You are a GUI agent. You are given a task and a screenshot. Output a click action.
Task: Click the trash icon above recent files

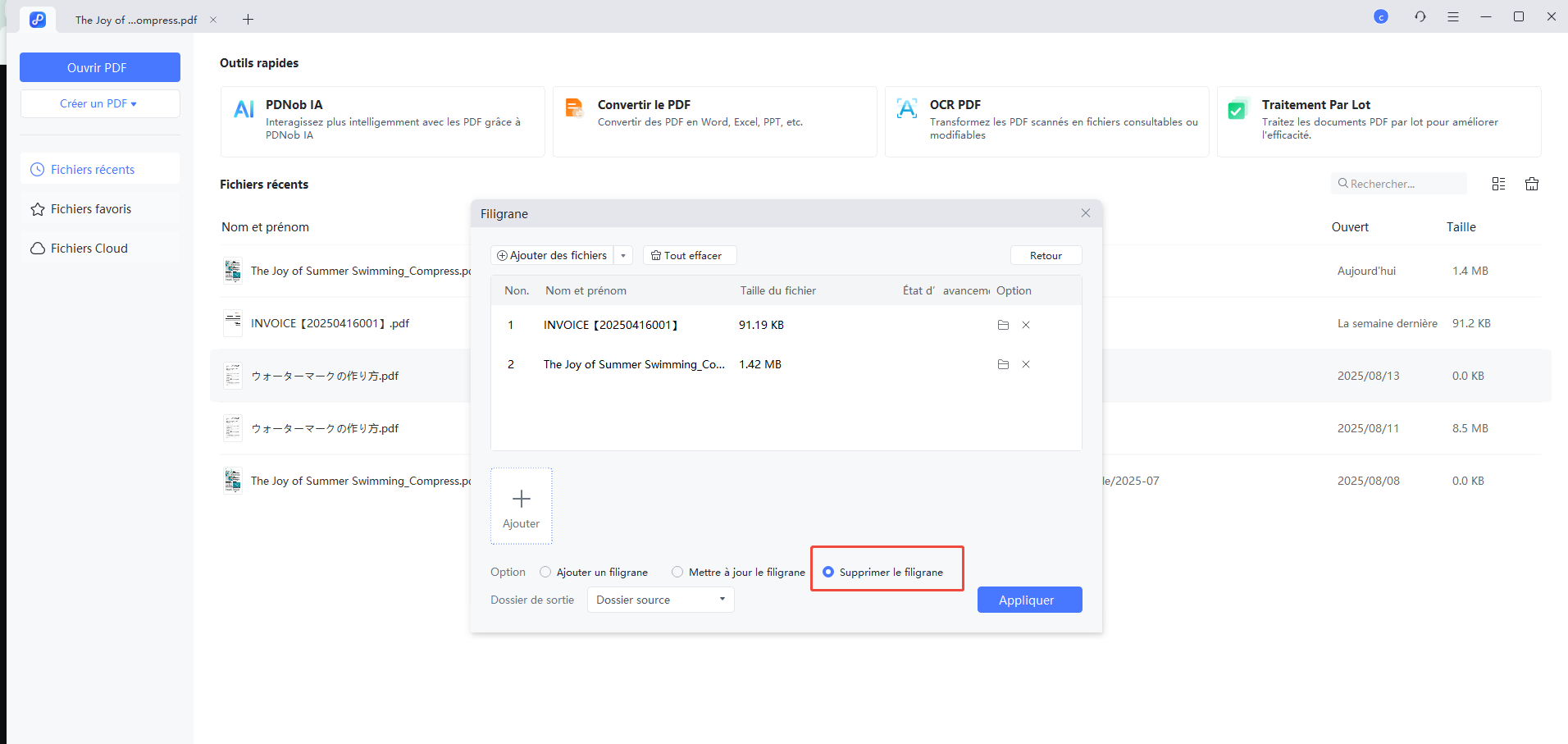click(x=1531, y=183)
